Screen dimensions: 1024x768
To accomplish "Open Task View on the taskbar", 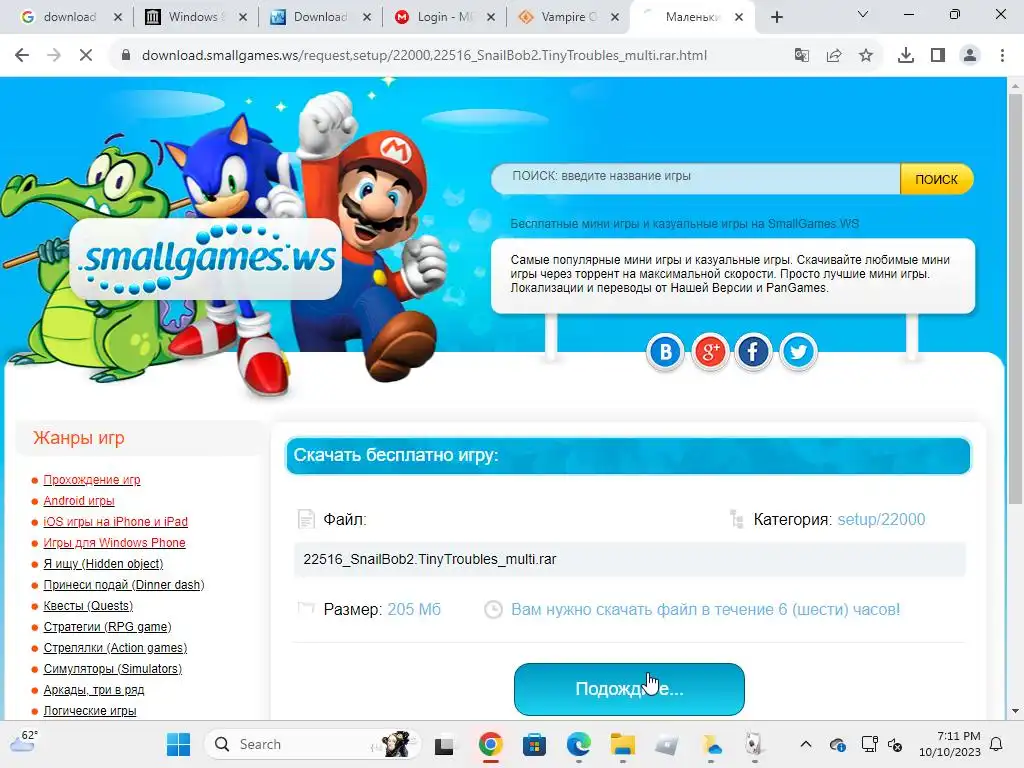I will coord(444,744).
